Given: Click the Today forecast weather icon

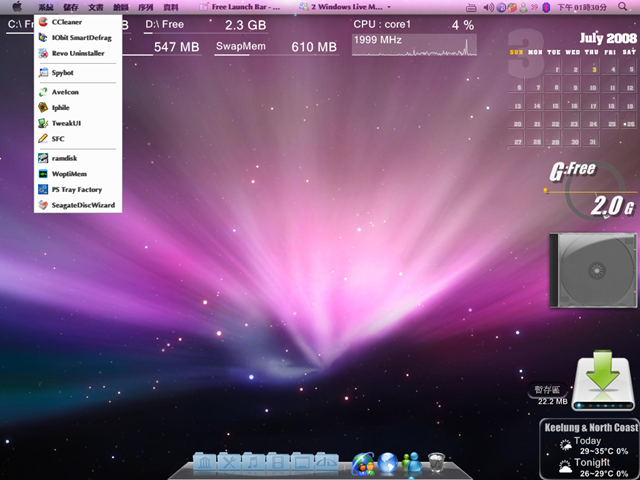Looking at the screenshot, I should click(x=566, y=444).
